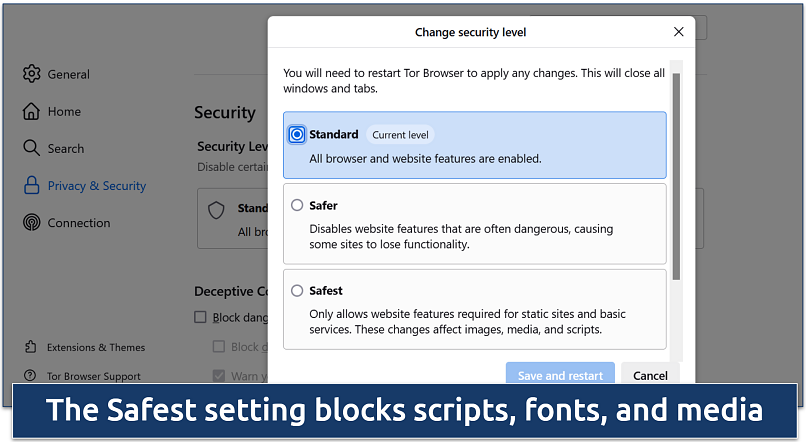Click the General gear icon
Viewport: 806px width, 442px height.
(x=31, y=74)
